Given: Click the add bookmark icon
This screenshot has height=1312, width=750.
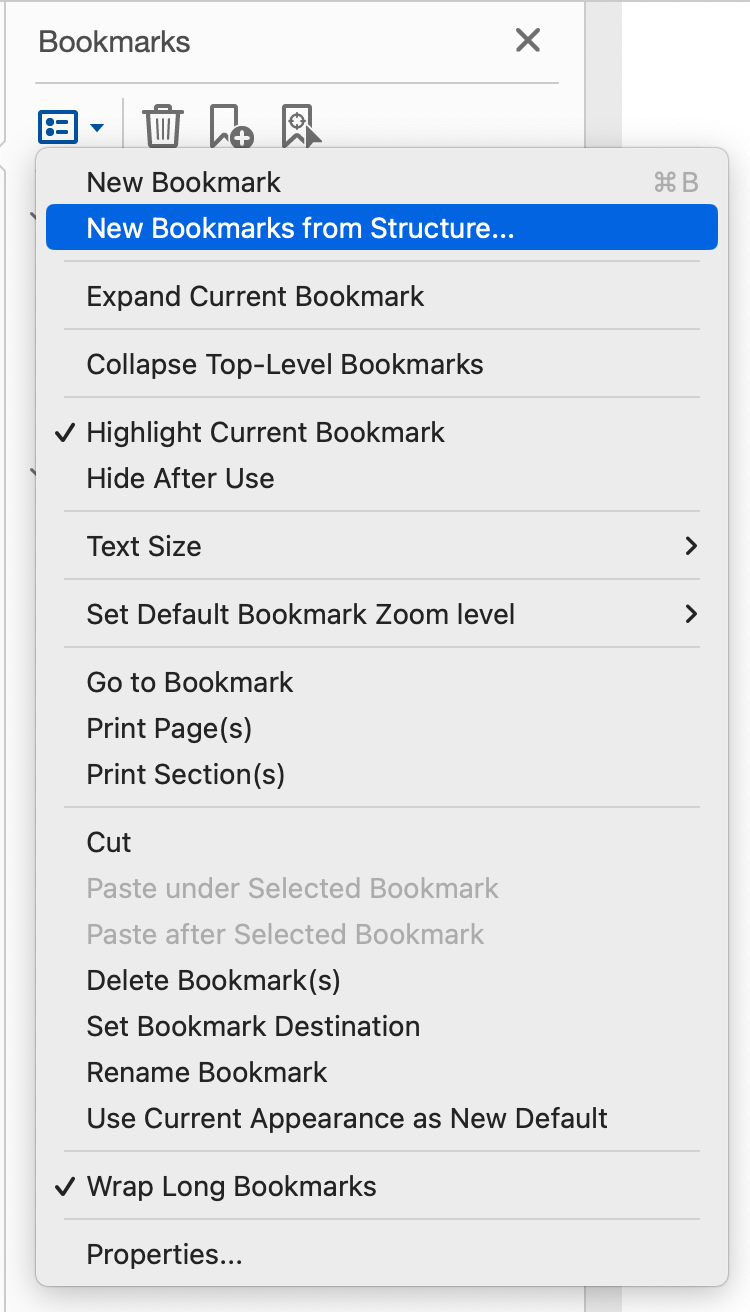Looking at the screenshot, I should point(230,126).
